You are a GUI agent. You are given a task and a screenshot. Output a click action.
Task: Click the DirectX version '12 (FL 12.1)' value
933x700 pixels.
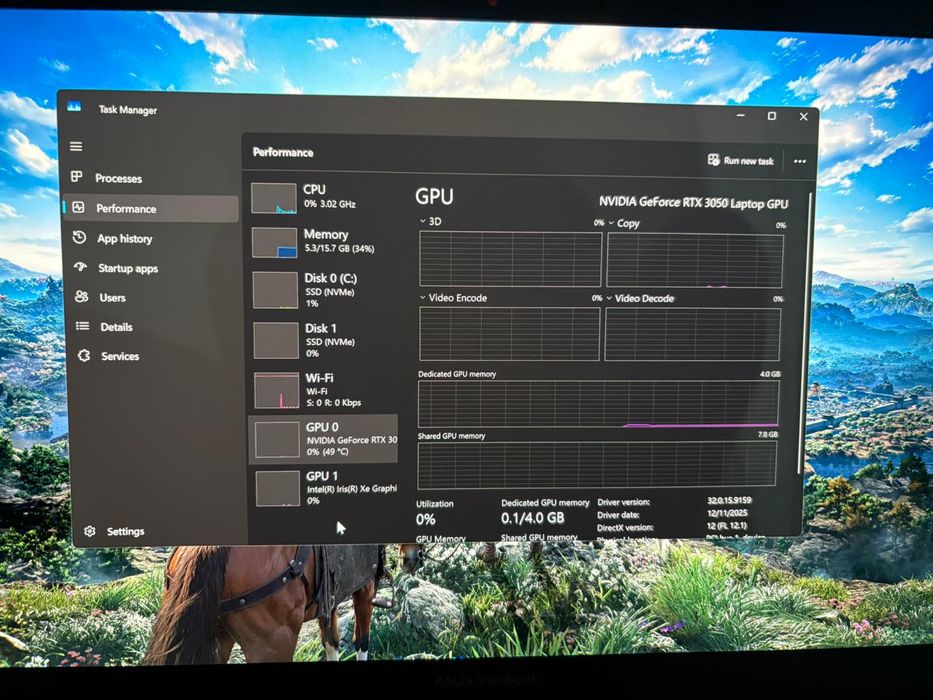click(727, 525)
